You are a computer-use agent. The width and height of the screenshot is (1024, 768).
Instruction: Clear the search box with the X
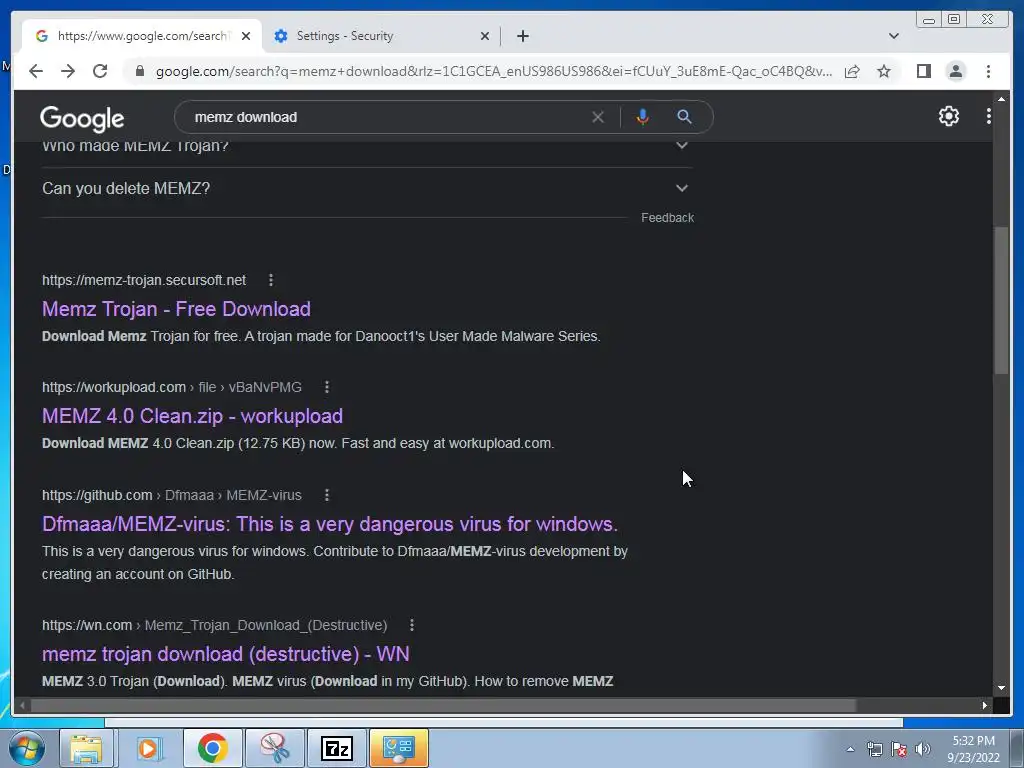pyautogui.click(x=598, y=117)
